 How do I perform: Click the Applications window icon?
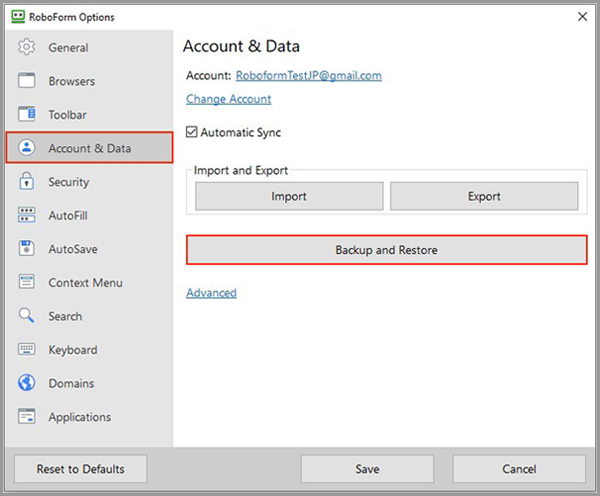26,416
